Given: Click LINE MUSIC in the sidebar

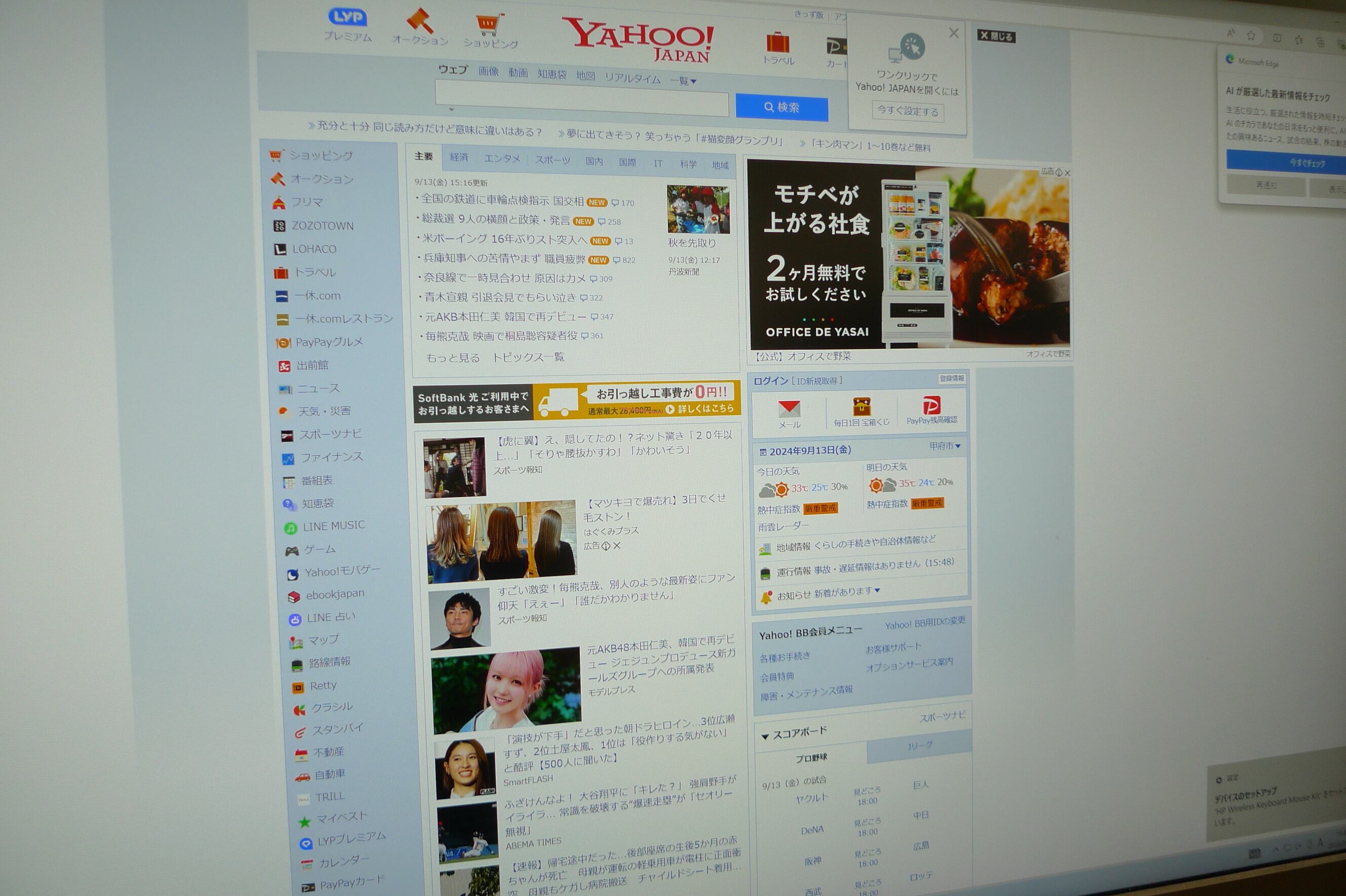Looking at the screenshot, I should point(333,526).
